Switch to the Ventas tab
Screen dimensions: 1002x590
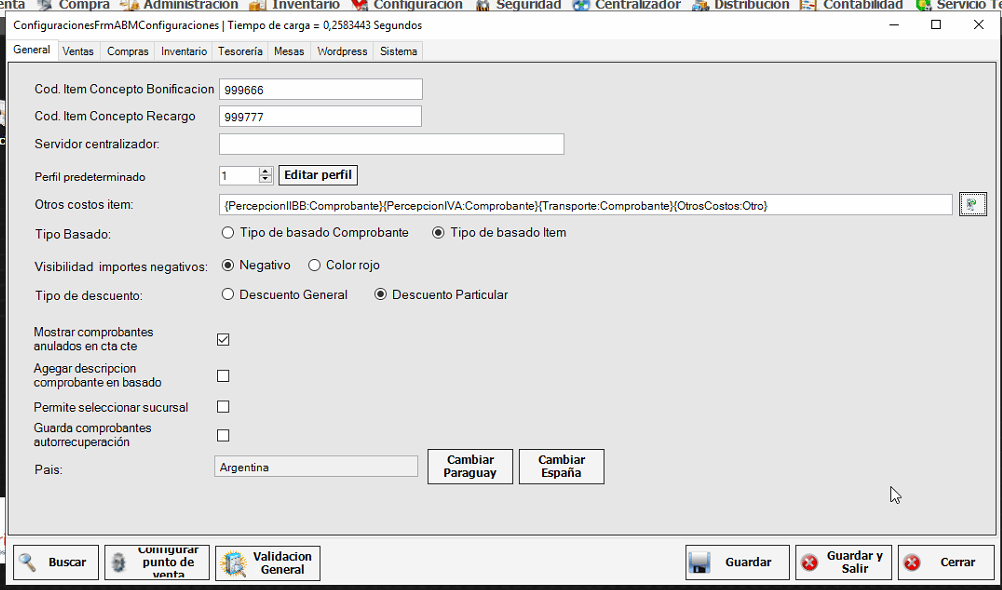78,51
